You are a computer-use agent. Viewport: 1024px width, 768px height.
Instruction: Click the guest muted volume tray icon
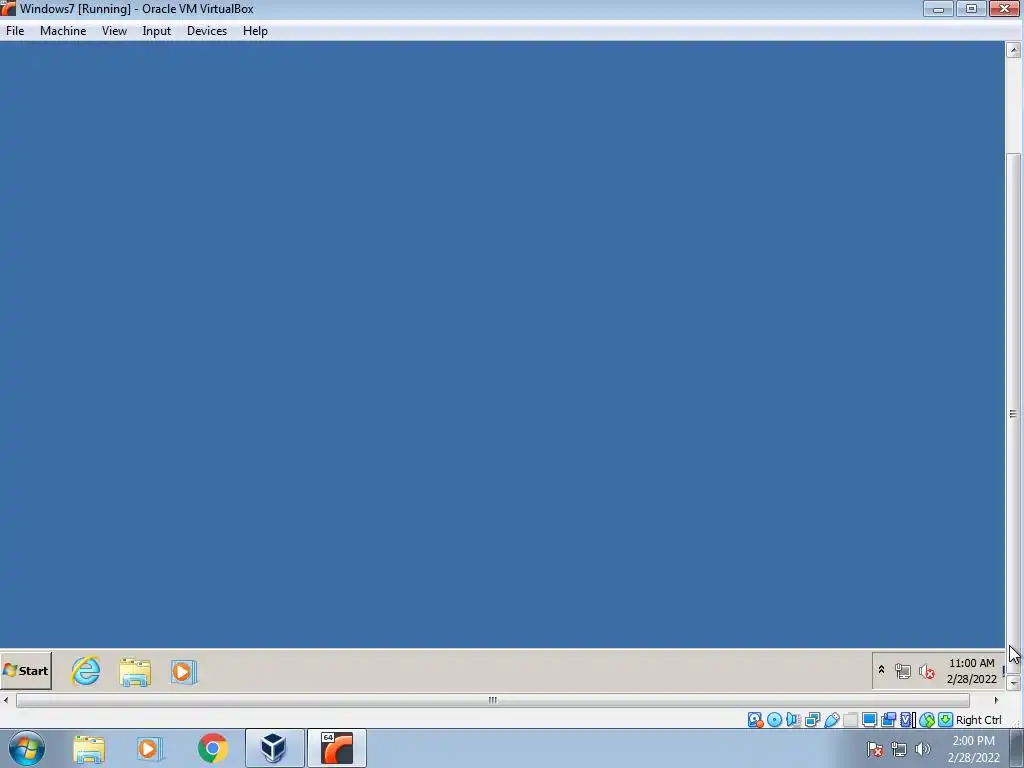point(927,671)
